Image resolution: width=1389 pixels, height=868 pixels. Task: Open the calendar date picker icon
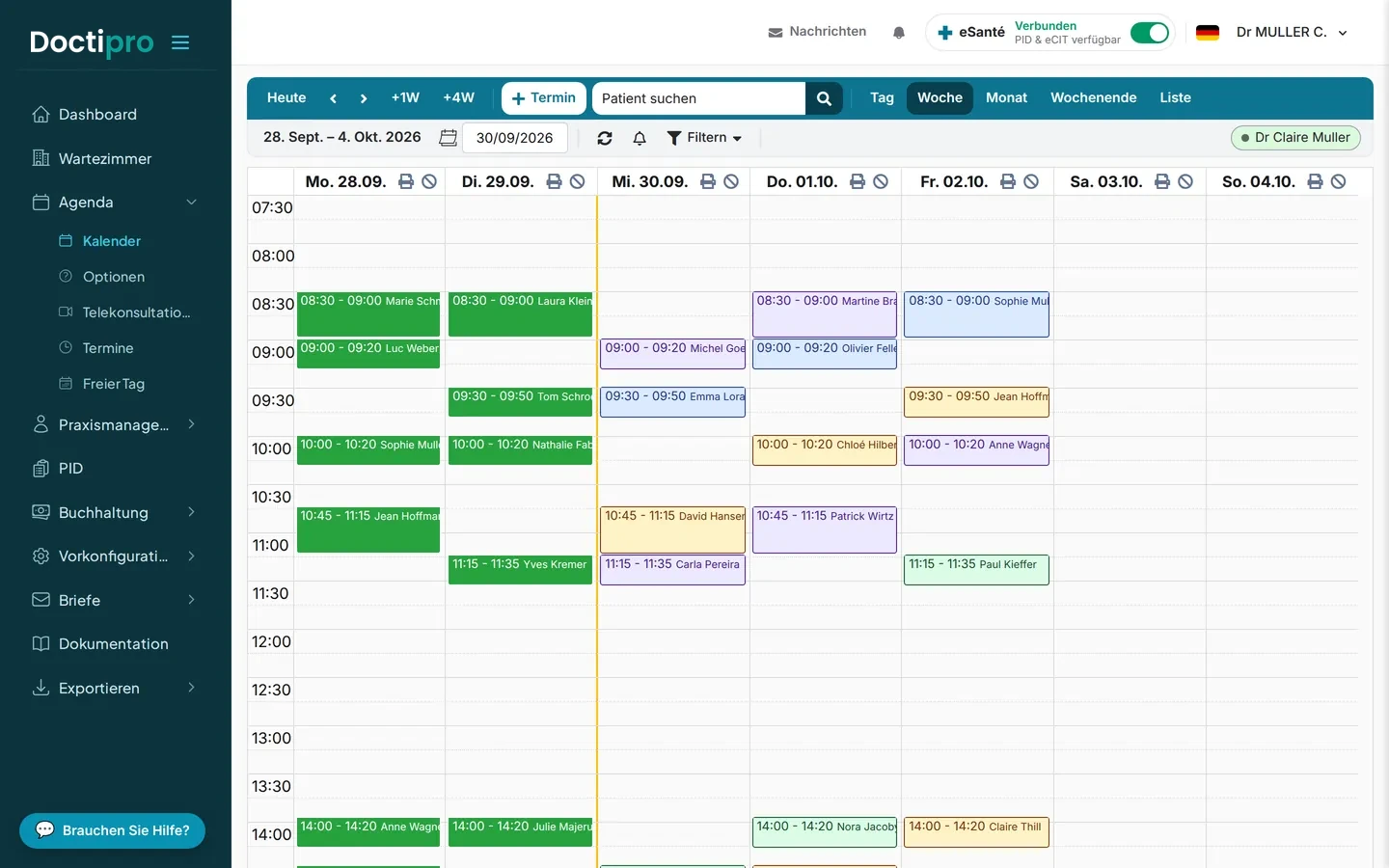[x=448, y=138]
